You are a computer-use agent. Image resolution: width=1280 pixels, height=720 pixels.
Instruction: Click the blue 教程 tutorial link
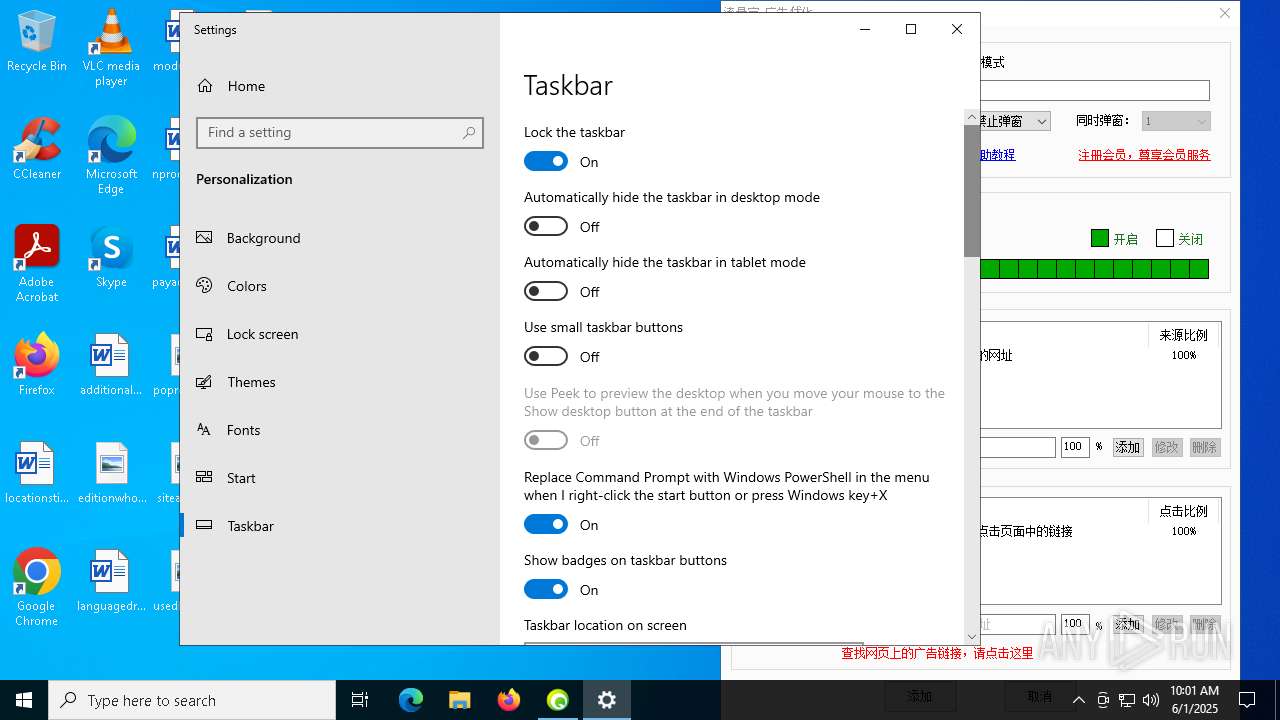click(998, 155)
